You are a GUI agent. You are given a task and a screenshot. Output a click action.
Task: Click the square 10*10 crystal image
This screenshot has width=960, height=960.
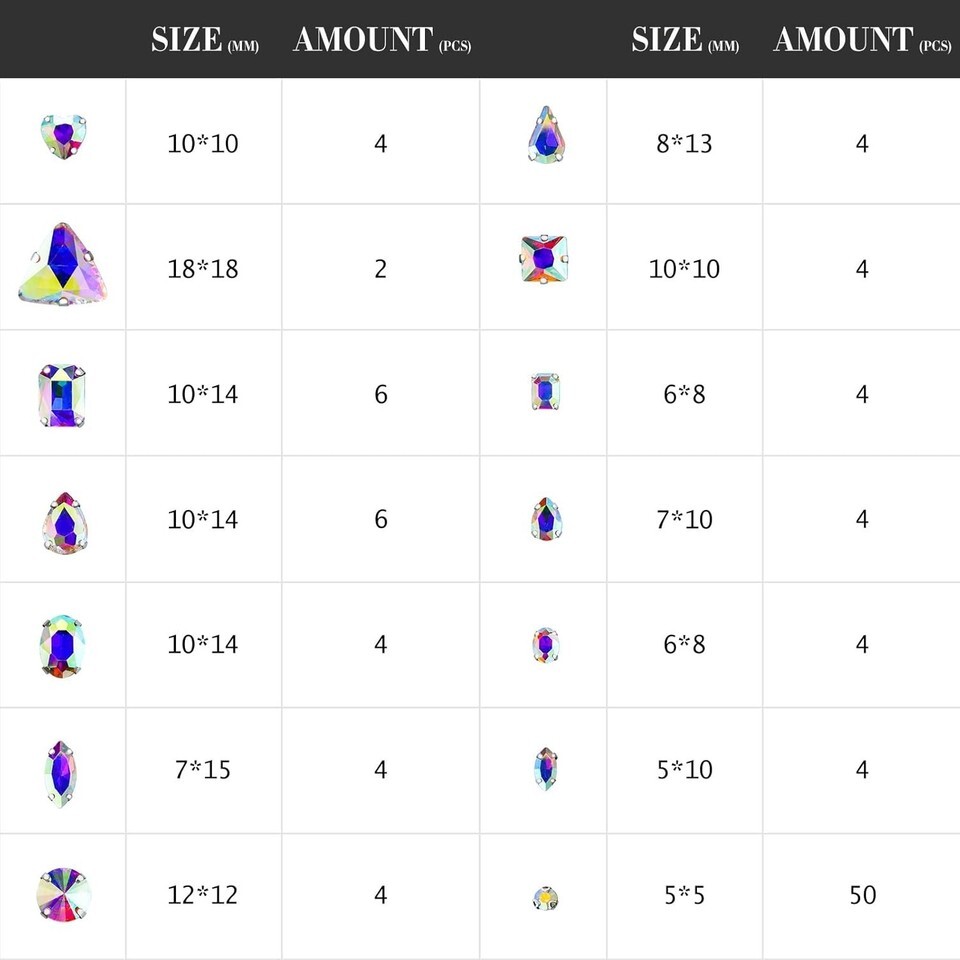click(x=544, y=259)
